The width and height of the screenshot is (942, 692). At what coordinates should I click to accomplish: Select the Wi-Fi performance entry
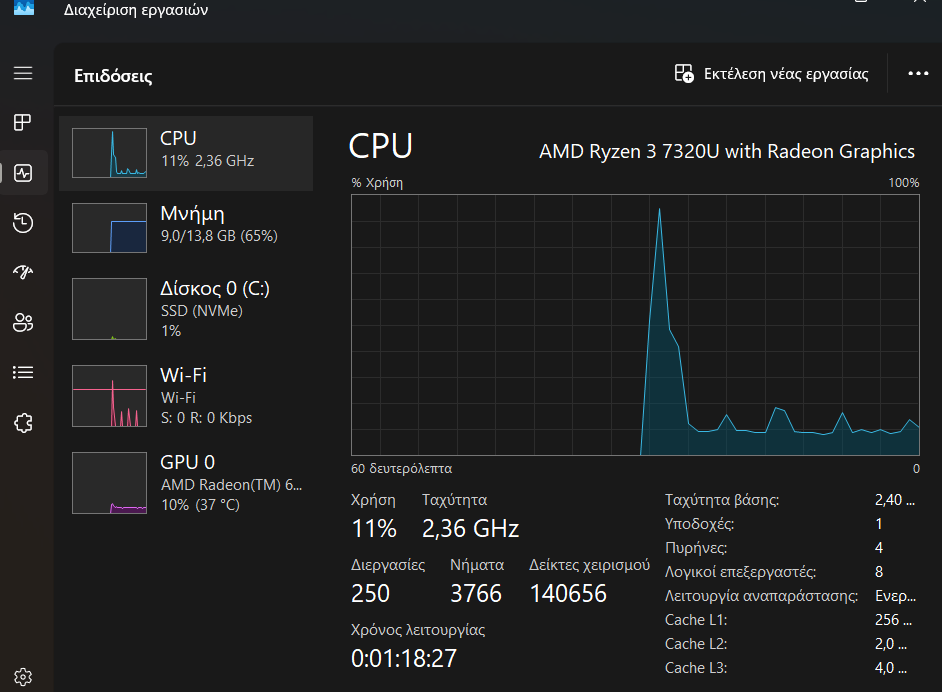click(186, 395)
